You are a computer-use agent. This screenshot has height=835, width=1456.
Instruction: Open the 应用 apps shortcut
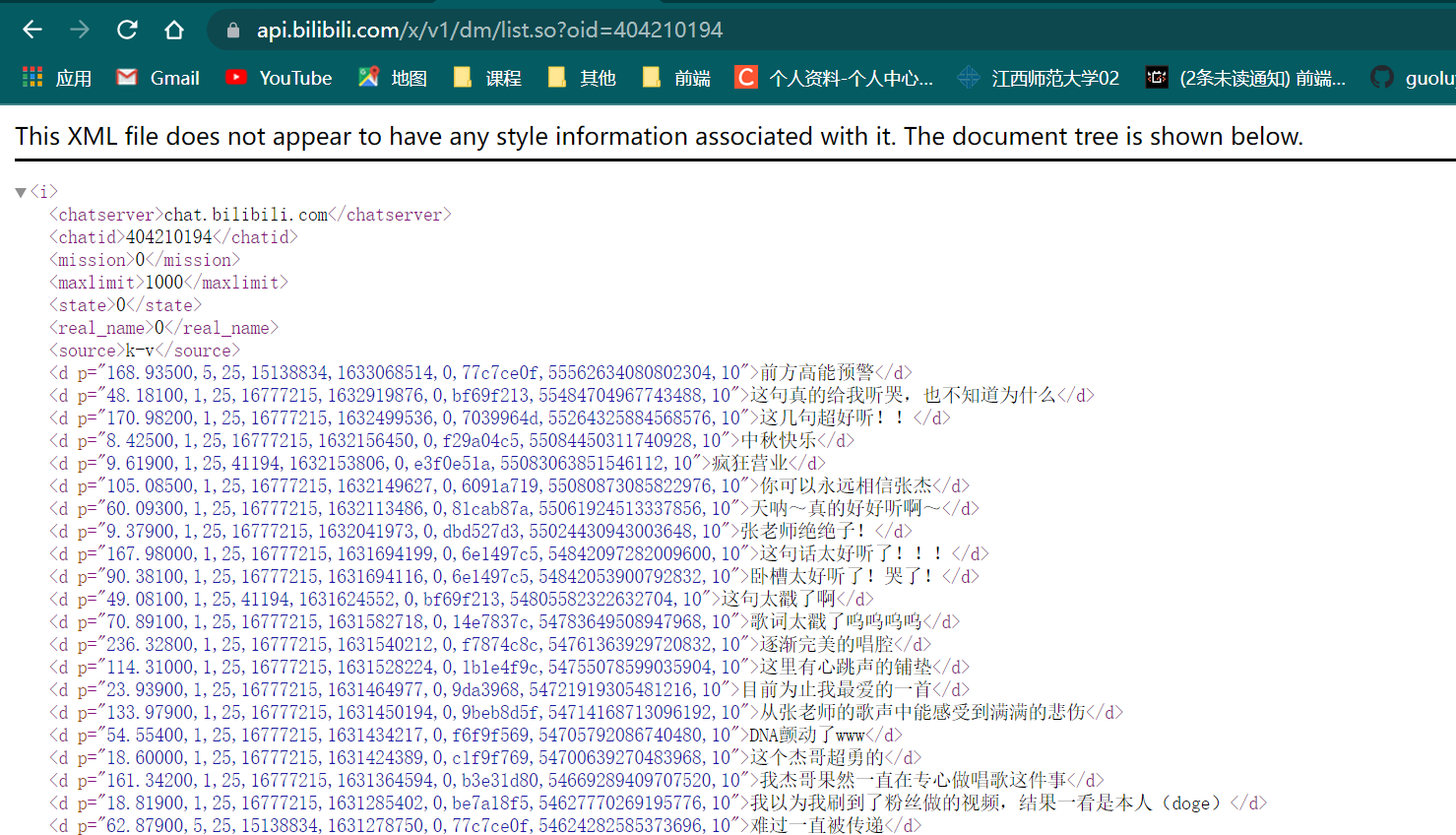(x=57, y=78)
